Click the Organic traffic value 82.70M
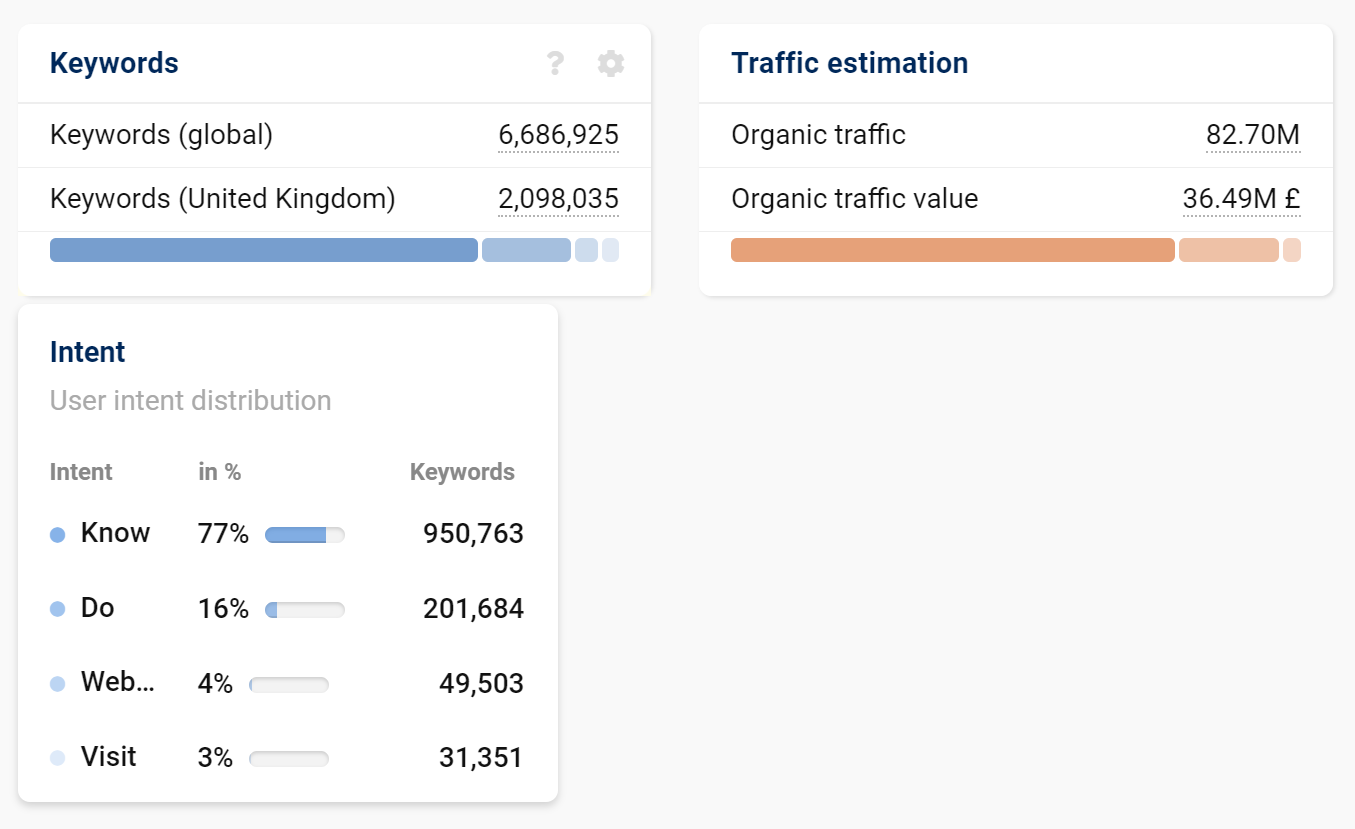The height and width of the screenshot is (829, 1355). [1253, 135]
